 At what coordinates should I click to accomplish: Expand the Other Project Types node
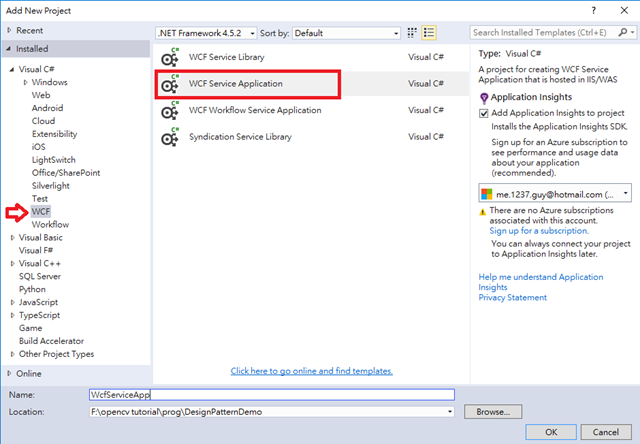pos(12,354)
